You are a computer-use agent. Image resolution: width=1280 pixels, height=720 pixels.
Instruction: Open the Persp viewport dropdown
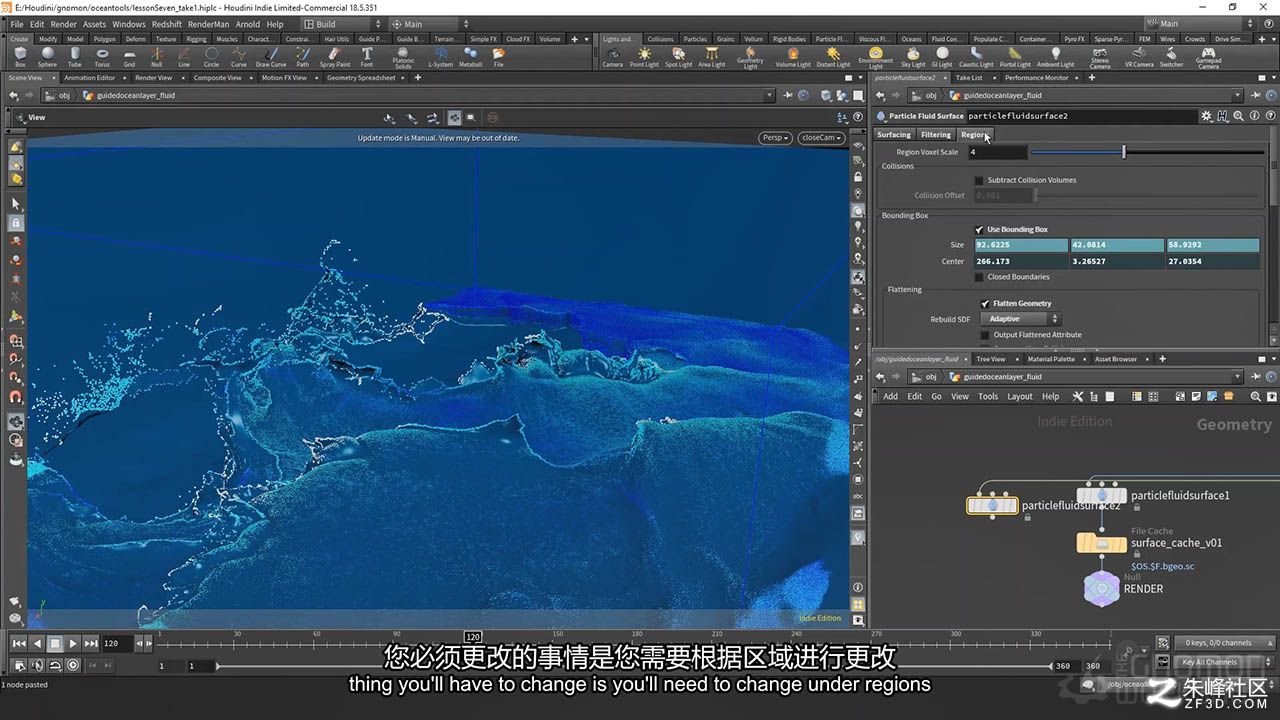(x=774, y=138)
